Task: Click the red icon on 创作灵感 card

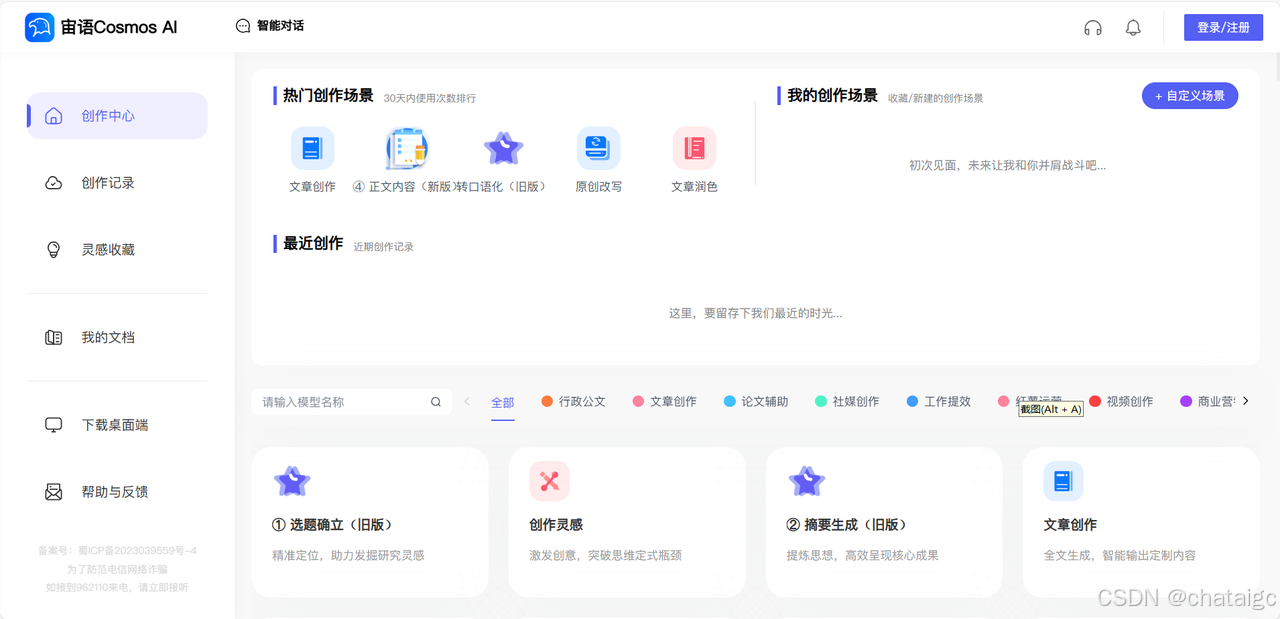Action: coord(549,482)
